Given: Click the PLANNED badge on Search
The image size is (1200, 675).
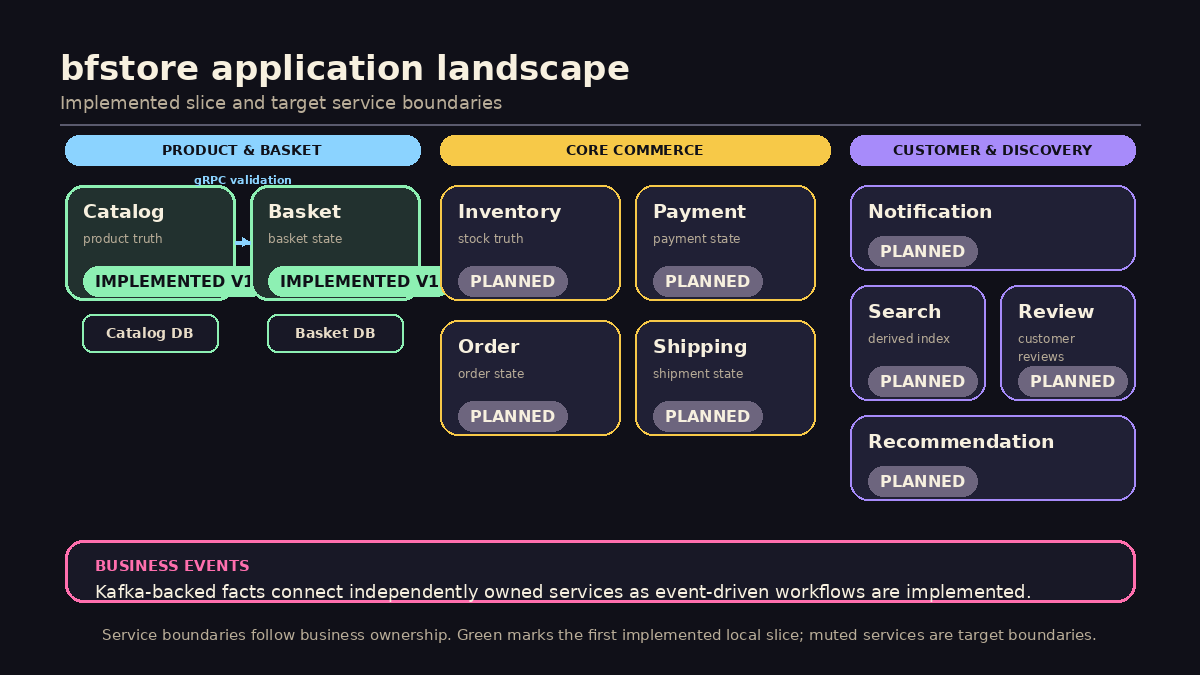Looking at the screenshot, I should (923, 381).
